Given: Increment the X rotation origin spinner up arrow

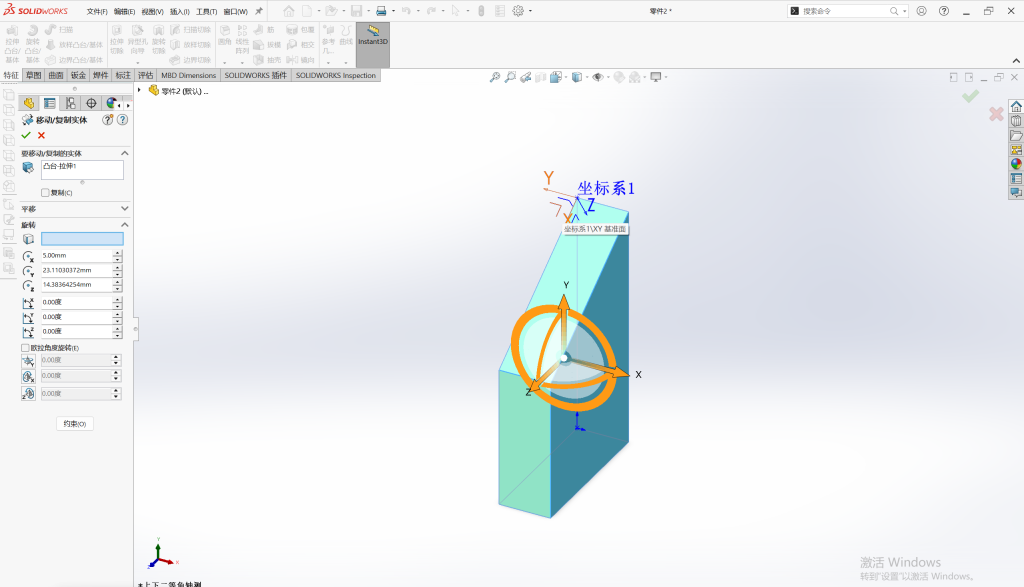Looking at the screenshot, I should pos(118,253).
